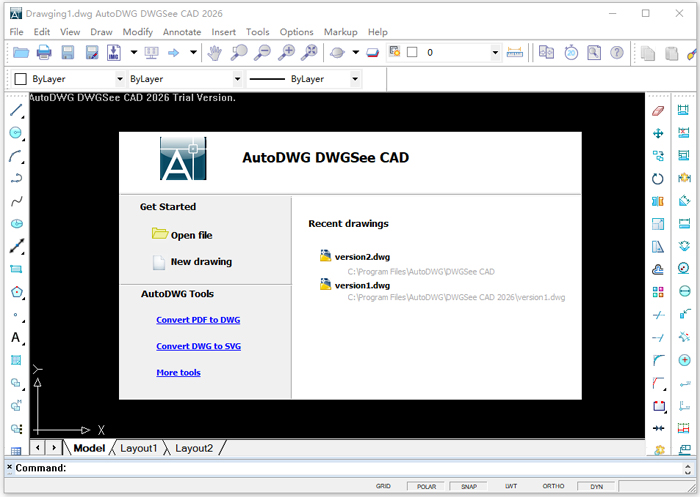Open the ByLayer color swatch dropdown
The width and height of the screenshot is (700, 497).
(x=120, y=78)
